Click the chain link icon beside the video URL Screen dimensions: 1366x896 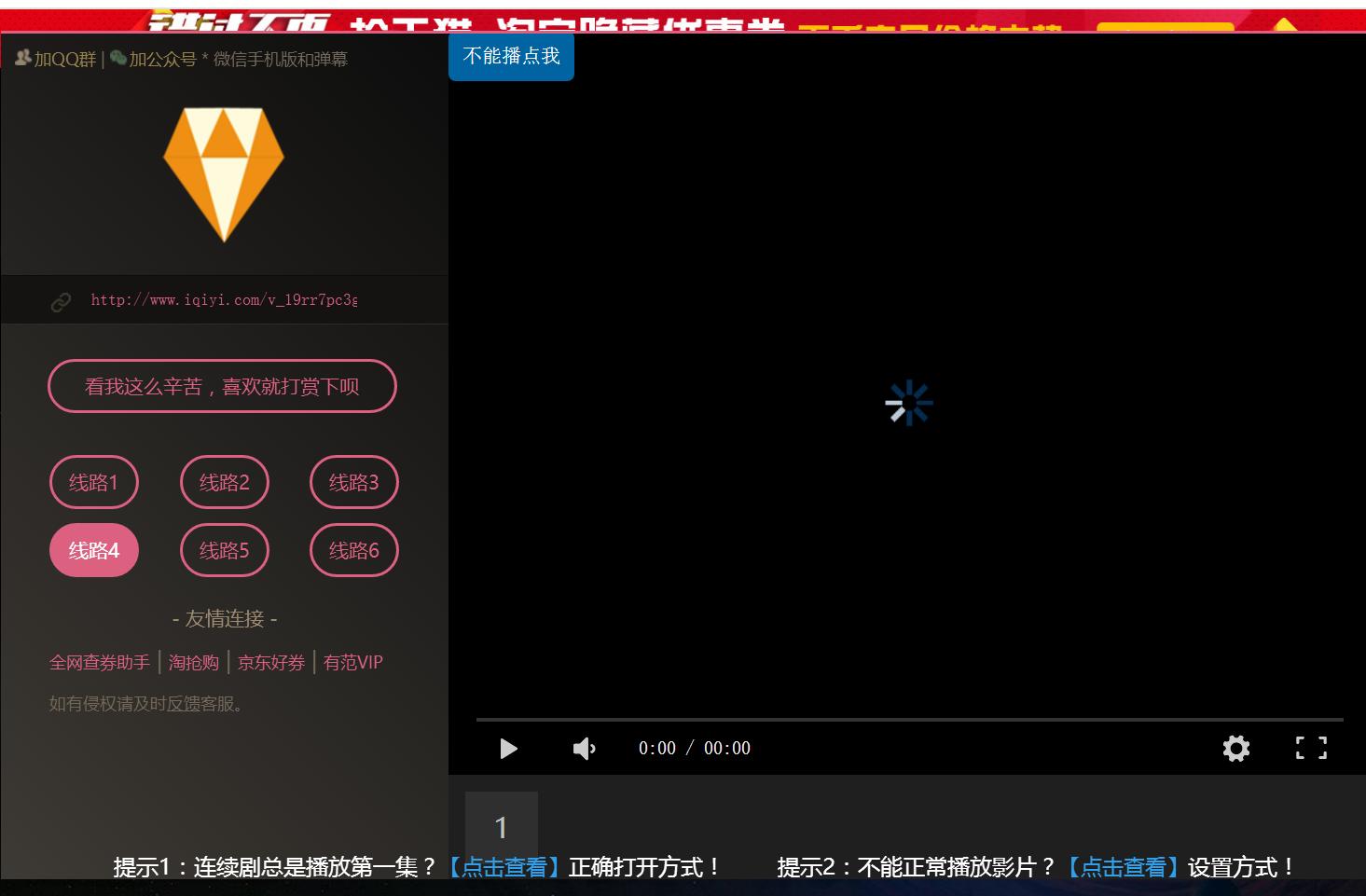pyautogui.click(x=62, y=300)
